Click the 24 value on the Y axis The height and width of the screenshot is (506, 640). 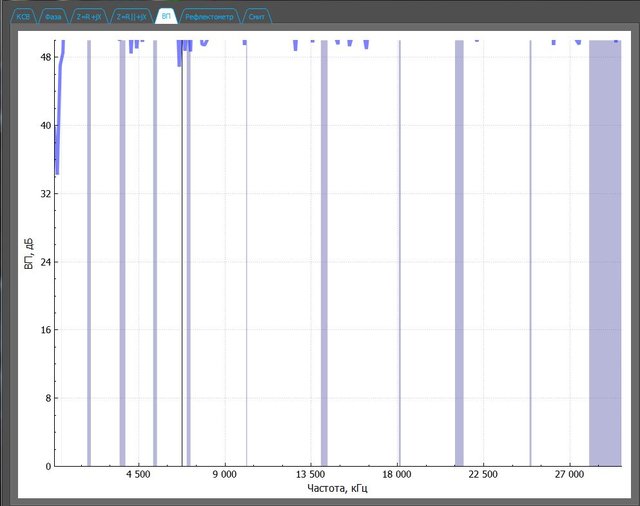click(44, 262)
